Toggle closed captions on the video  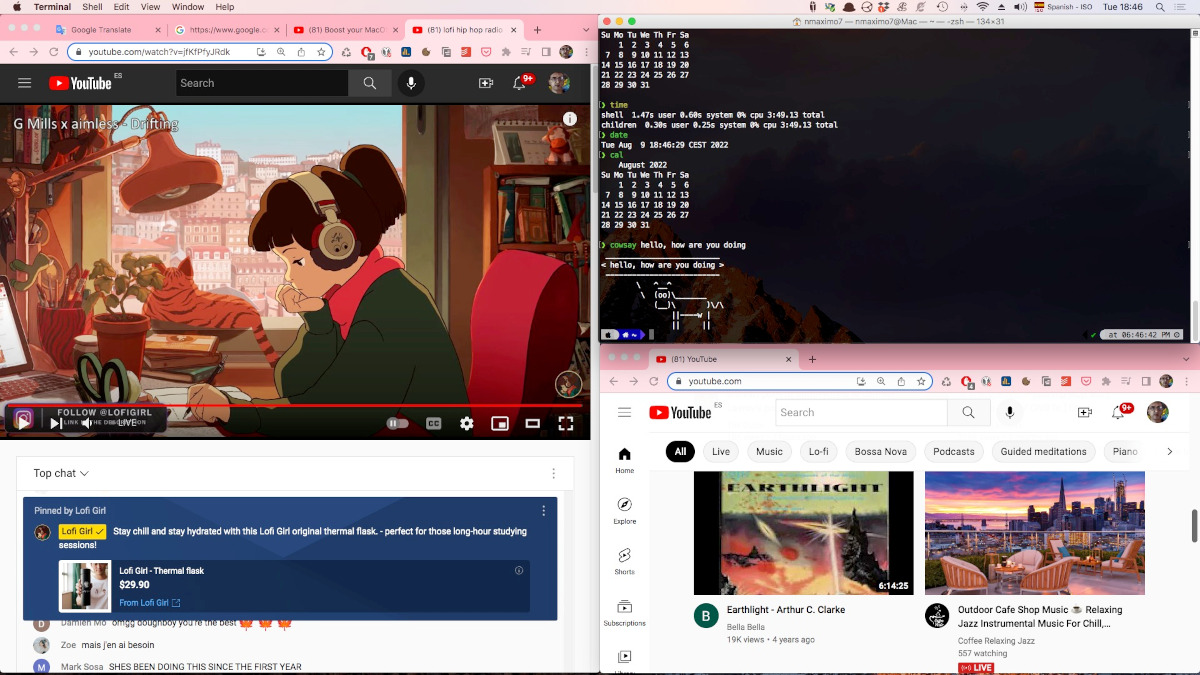click(433, 424)
